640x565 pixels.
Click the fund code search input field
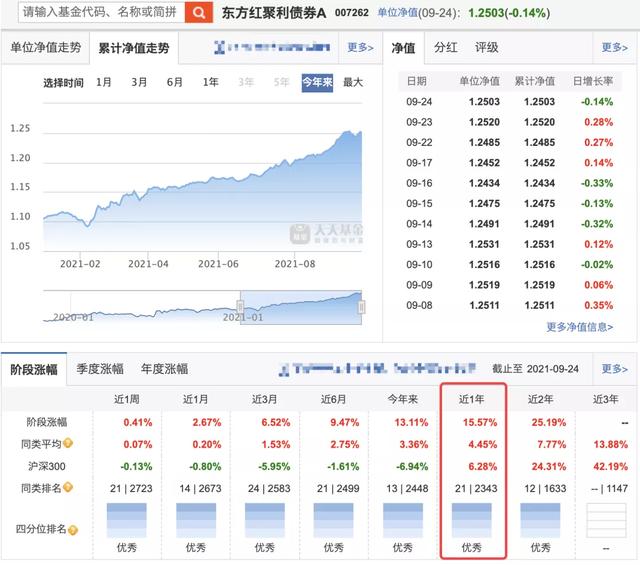click(102, 12)
